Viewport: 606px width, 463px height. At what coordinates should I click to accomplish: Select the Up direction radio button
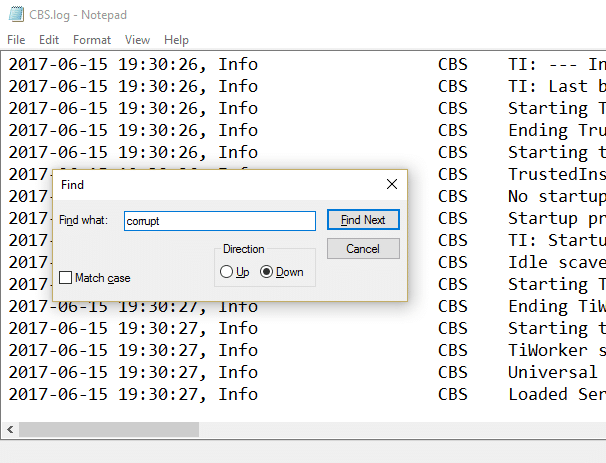226,272
